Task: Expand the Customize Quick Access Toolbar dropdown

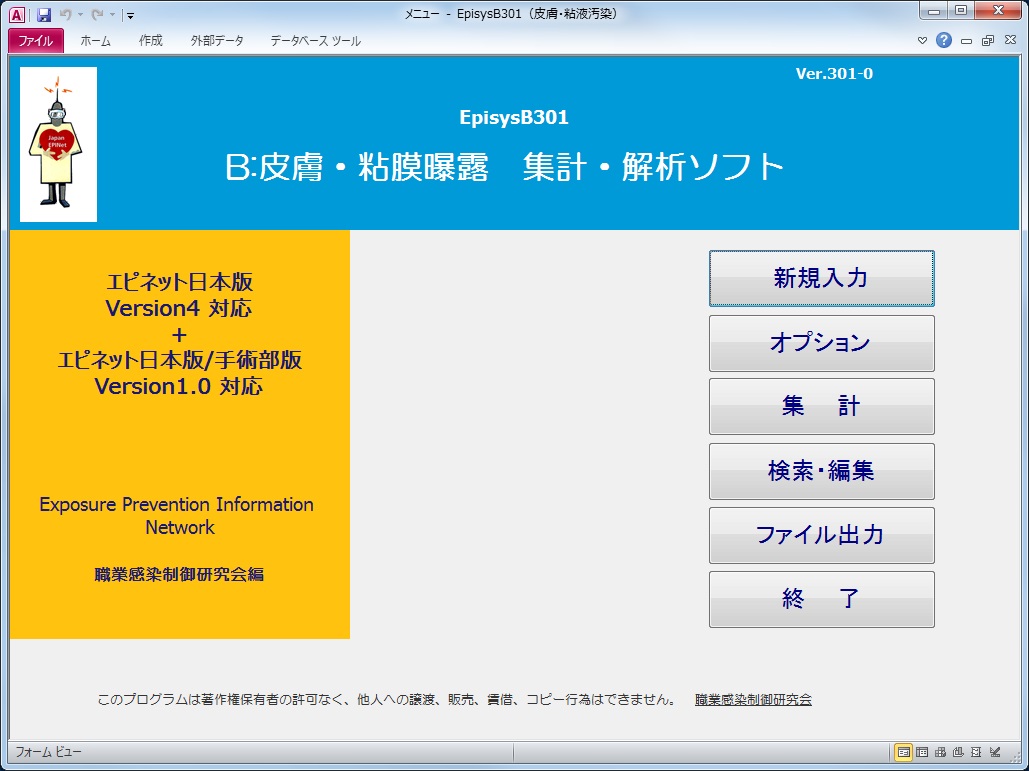Action: pos(131,16)
